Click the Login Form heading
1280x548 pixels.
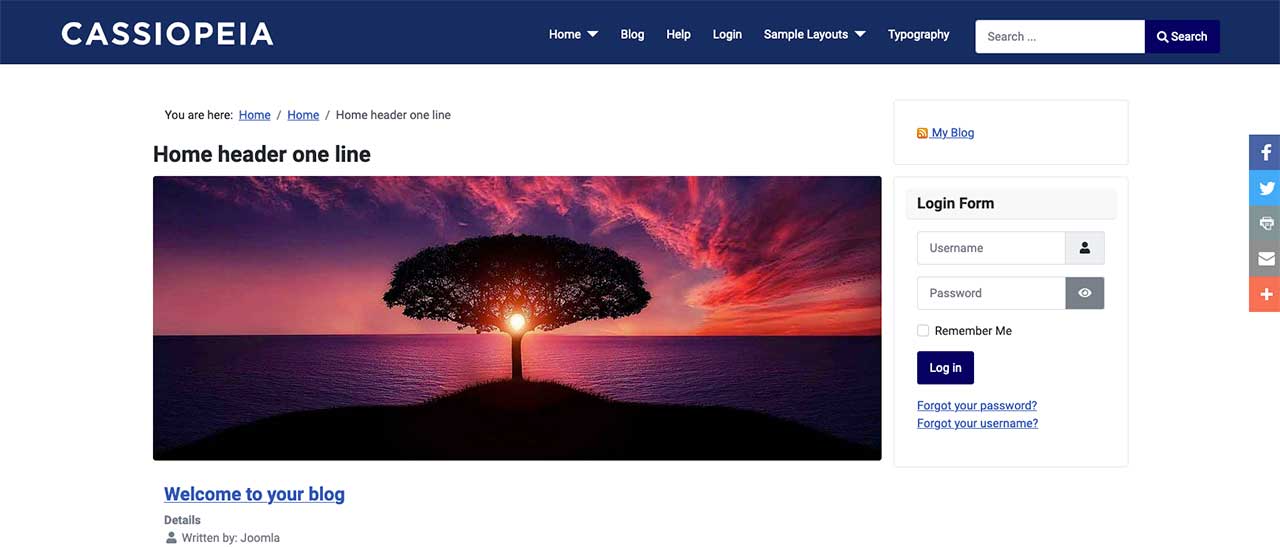coord(955,203)
